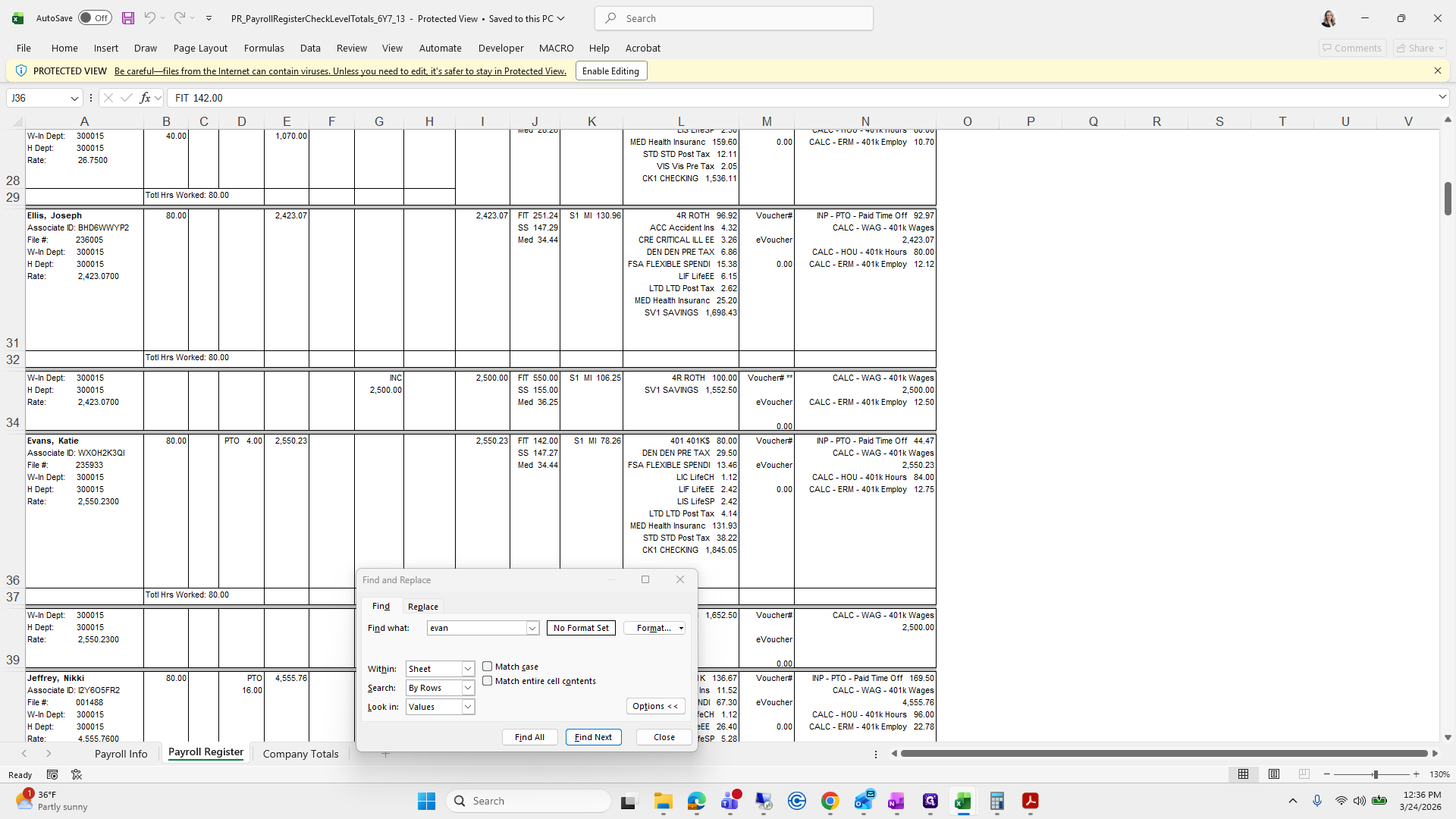Click the Find Next button
This screenshot has width=1456, height=819.
point(593,737)
